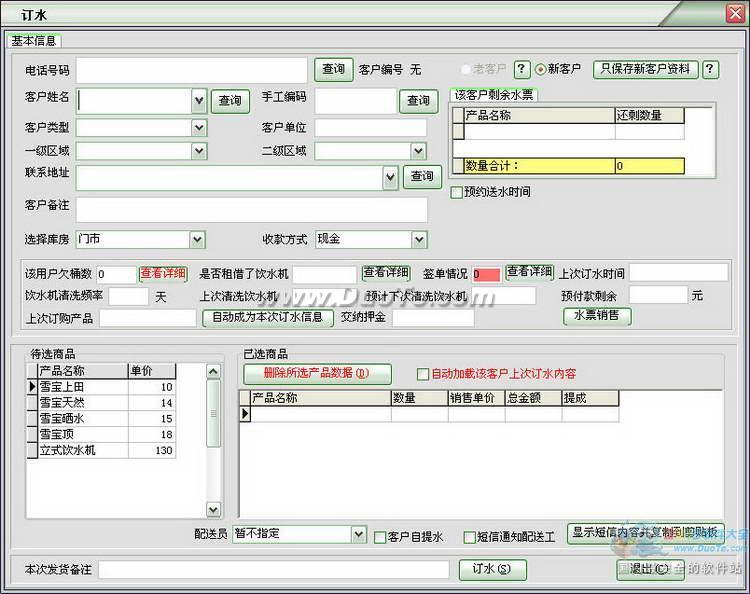Click 查看详细 beside 签单情况

(529, 272)
